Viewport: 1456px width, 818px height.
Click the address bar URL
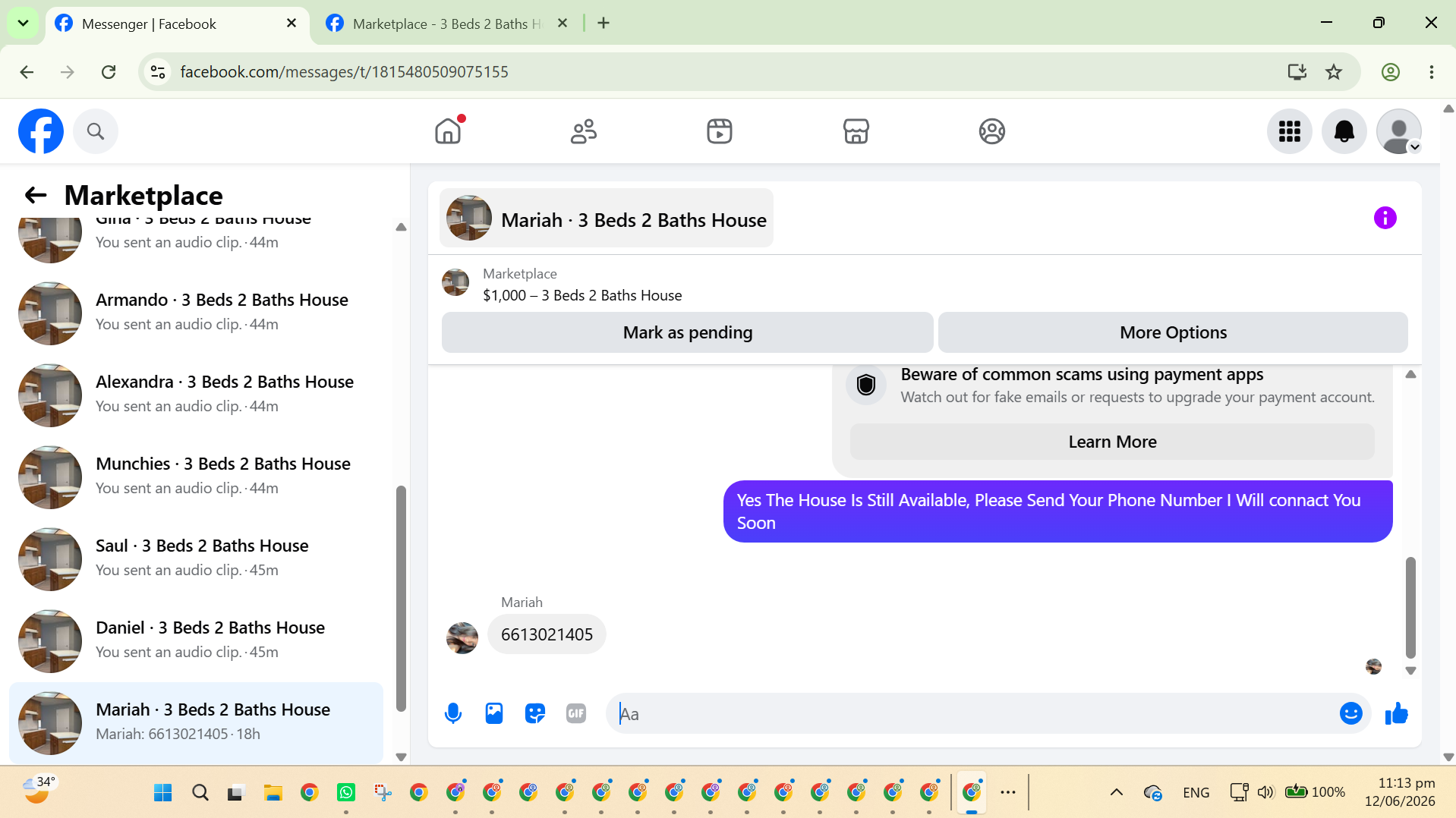coord(345,72)
